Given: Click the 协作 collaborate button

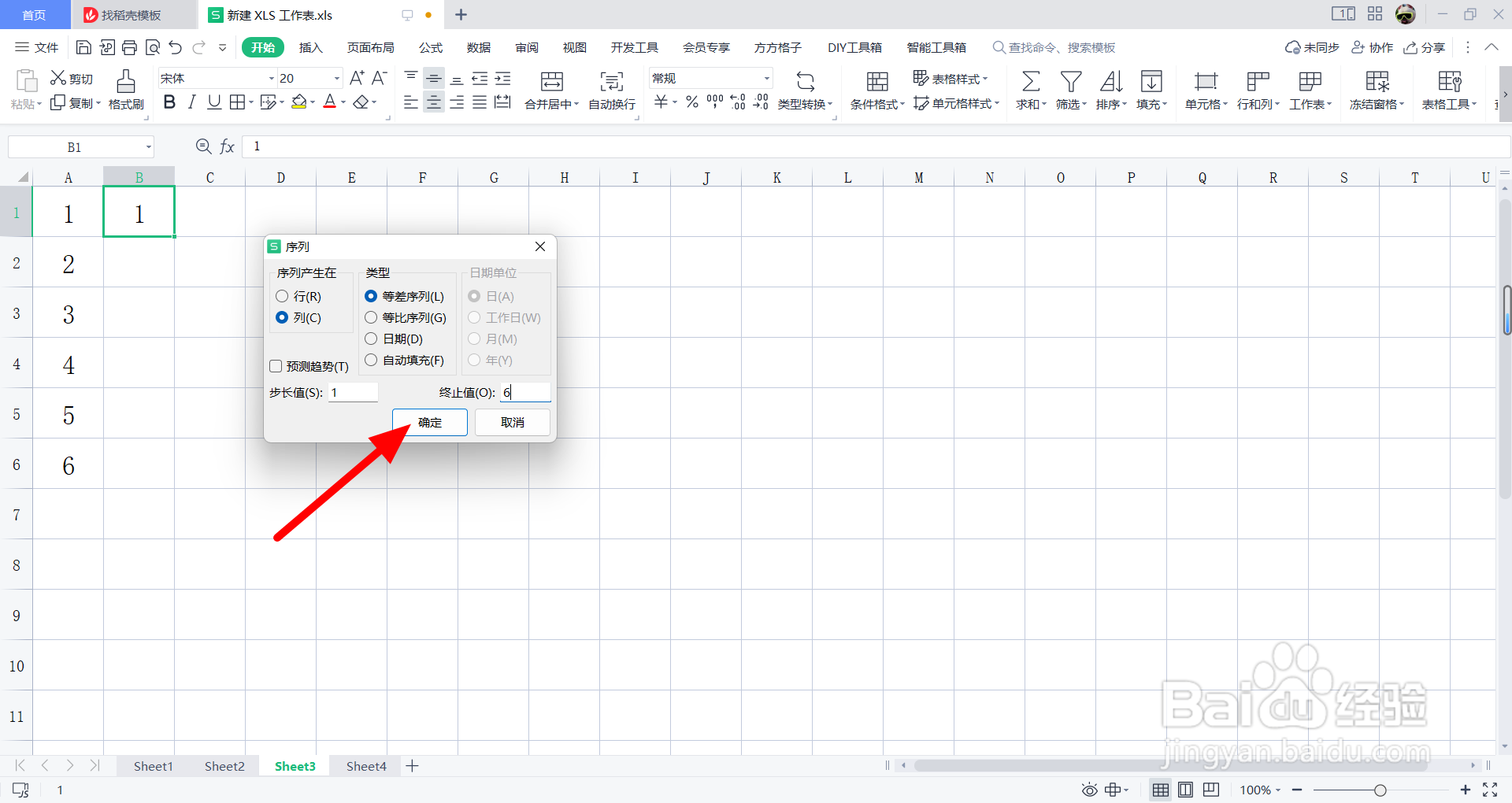Looking at the screenshot, I should click(1373, 48).
